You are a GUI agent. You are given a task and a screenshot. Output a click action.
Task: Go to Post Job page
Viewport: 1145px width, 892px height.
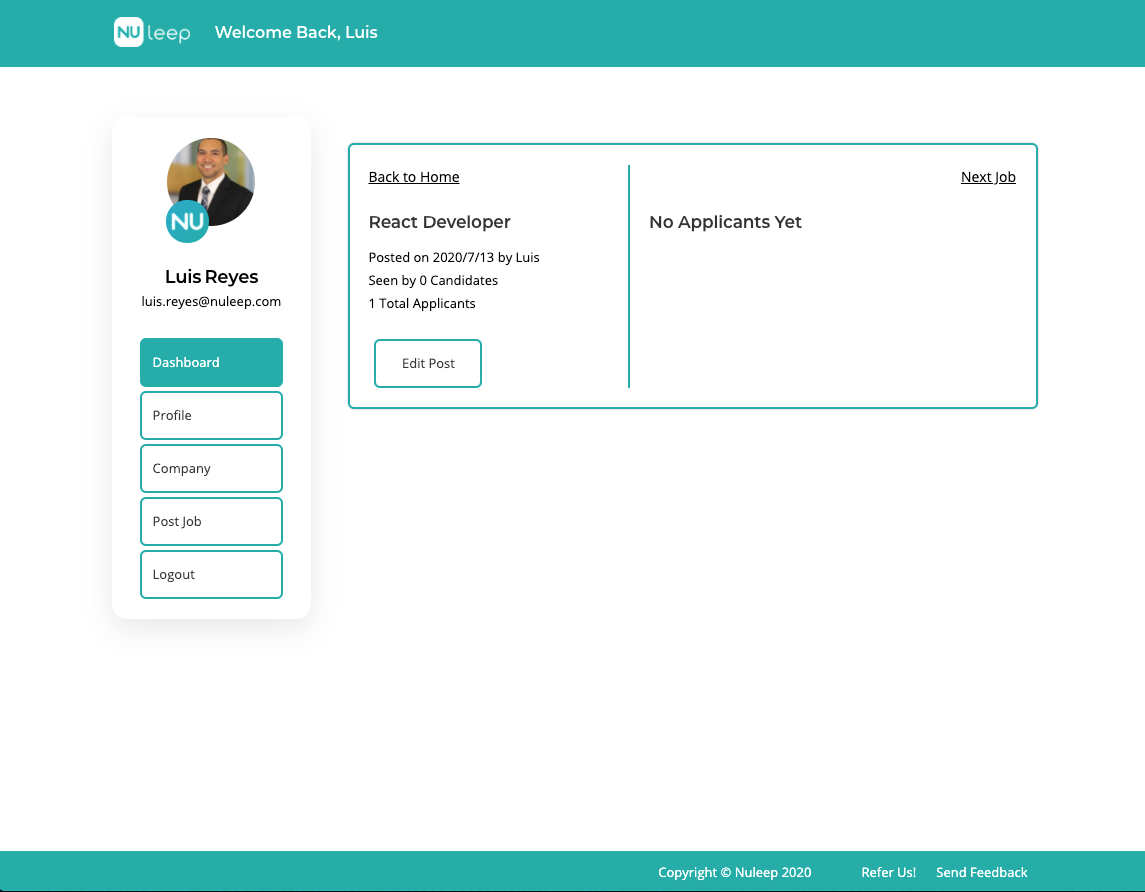point(211,521)
